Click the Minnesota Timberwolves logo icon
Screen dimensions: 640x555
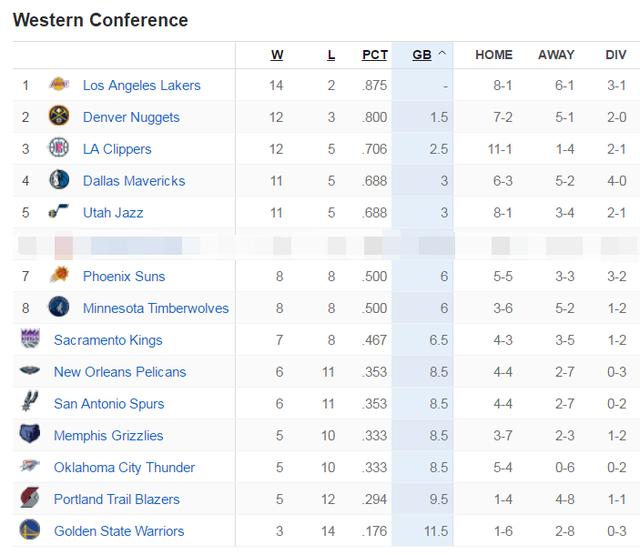point(59,307)
